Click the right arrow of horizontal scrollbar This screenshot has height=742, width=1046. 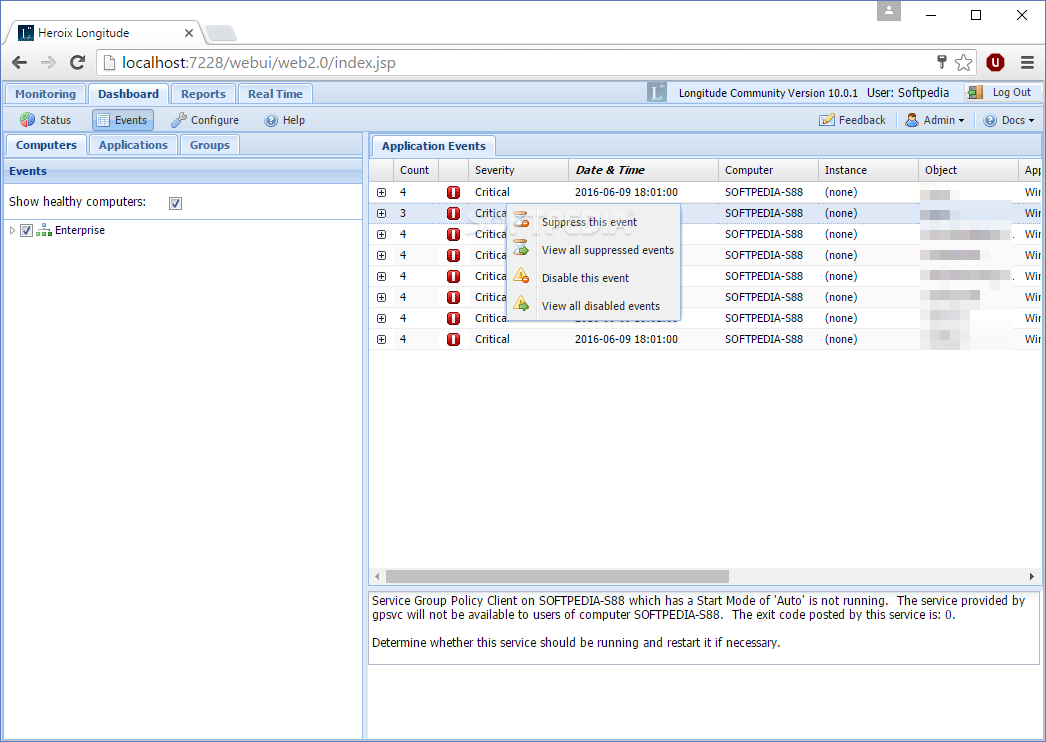[1032, 576]
